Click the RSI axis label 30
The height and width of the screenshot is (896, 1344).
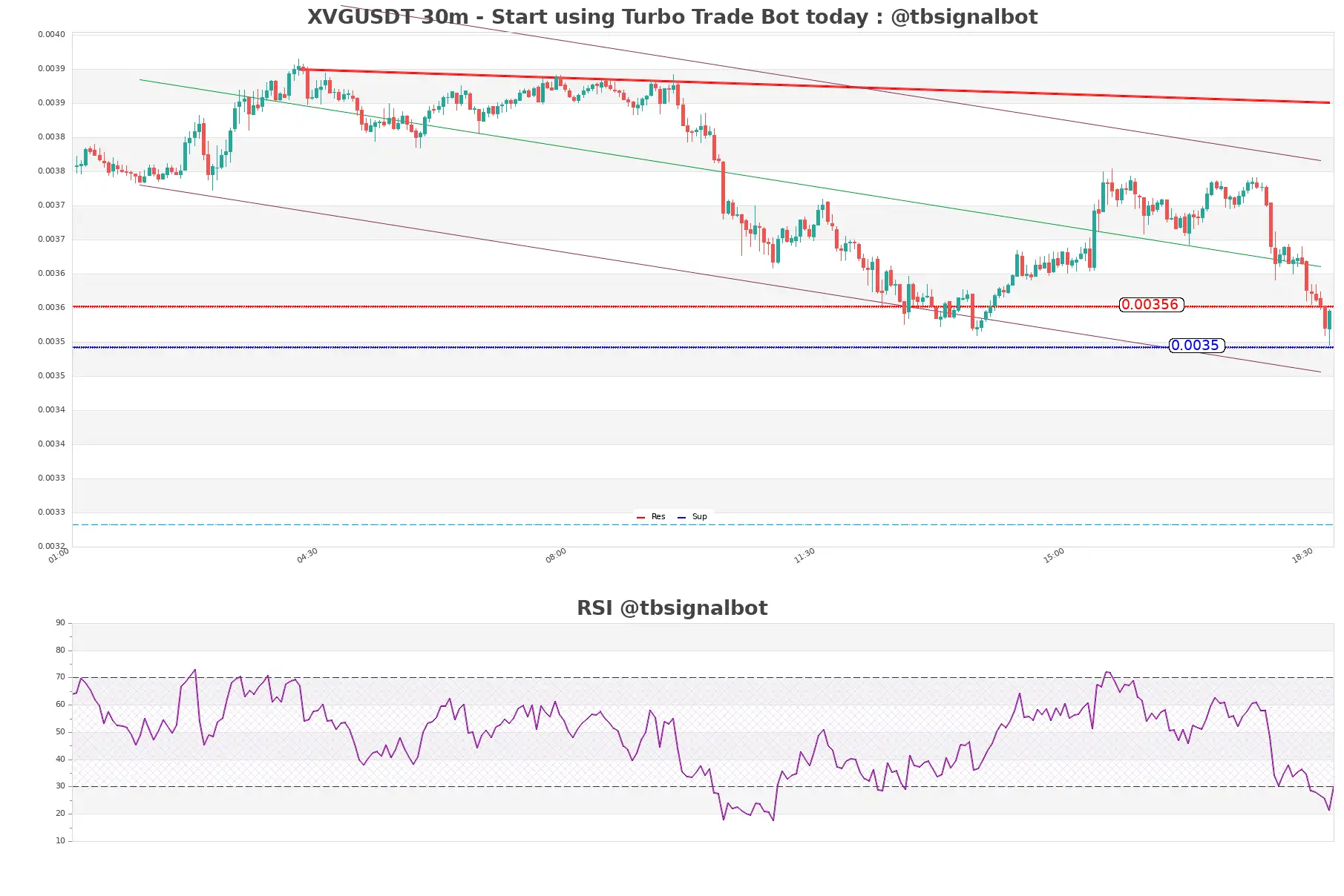click(60, 786)
